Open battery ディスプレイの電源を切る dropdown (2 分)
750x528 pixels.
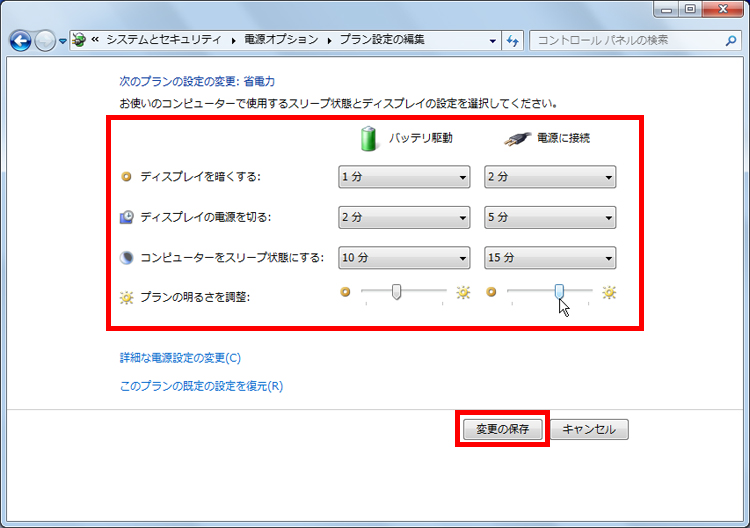click(404, 217)
